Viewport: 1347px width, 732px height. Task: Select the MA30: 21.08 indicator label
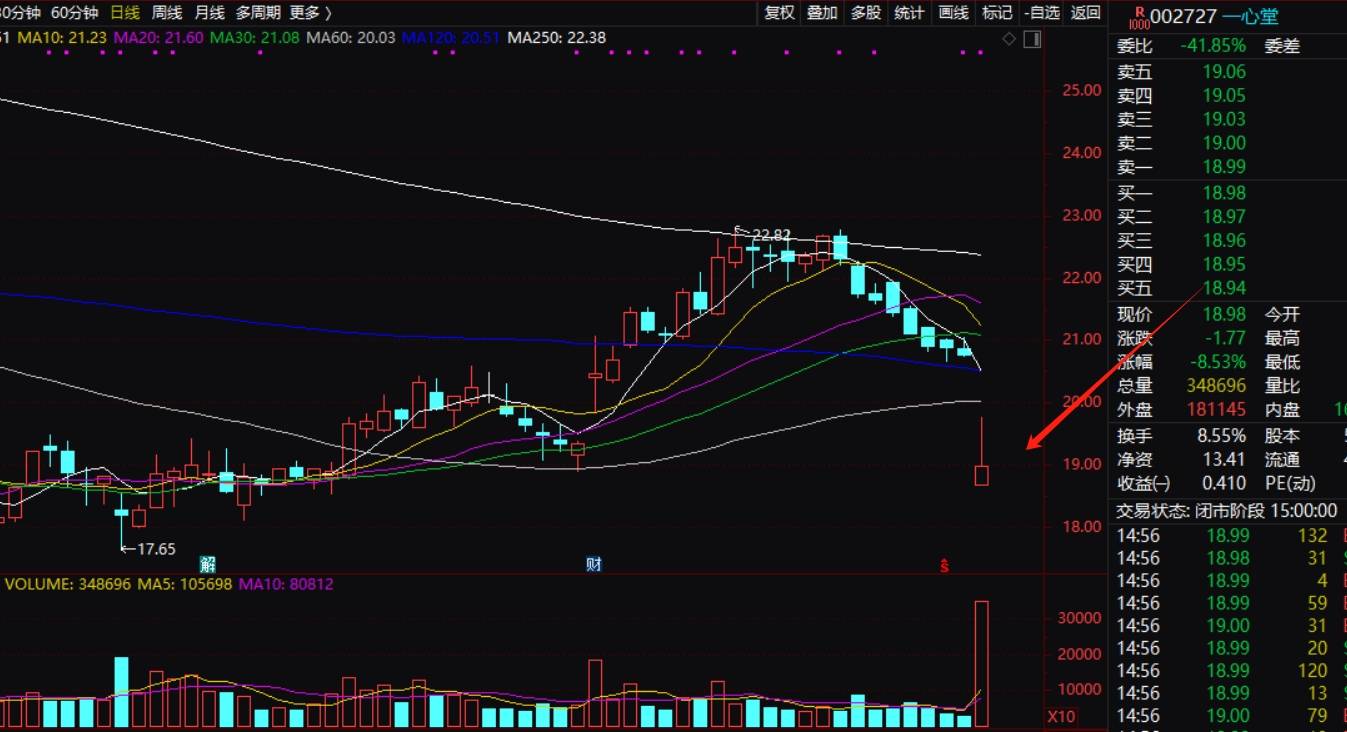click(x=254, y=38)
